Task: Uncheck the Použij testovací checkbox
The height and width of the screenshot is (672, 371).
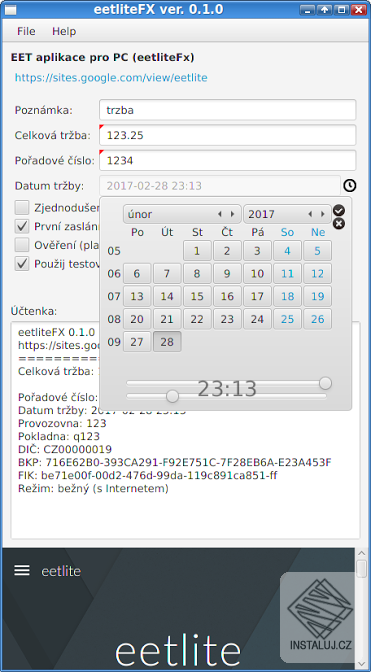Action: (x=22, y=263)
